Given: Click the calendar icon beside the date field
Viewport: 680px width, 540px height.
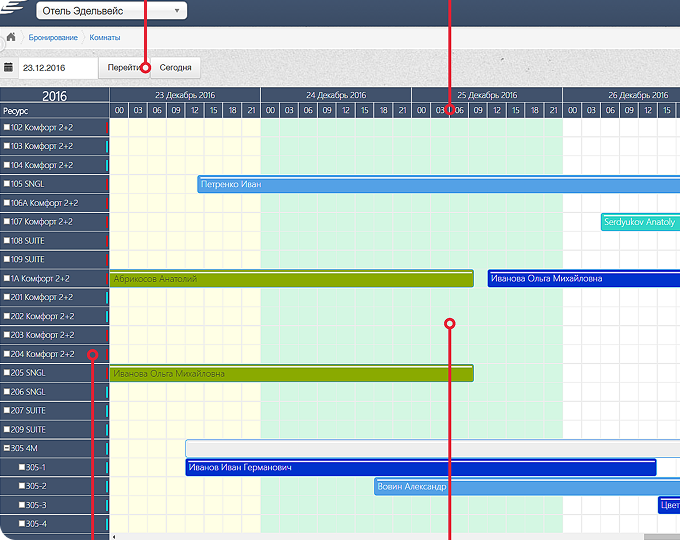Looking at the screenshot, I should (x=8, y=67).
